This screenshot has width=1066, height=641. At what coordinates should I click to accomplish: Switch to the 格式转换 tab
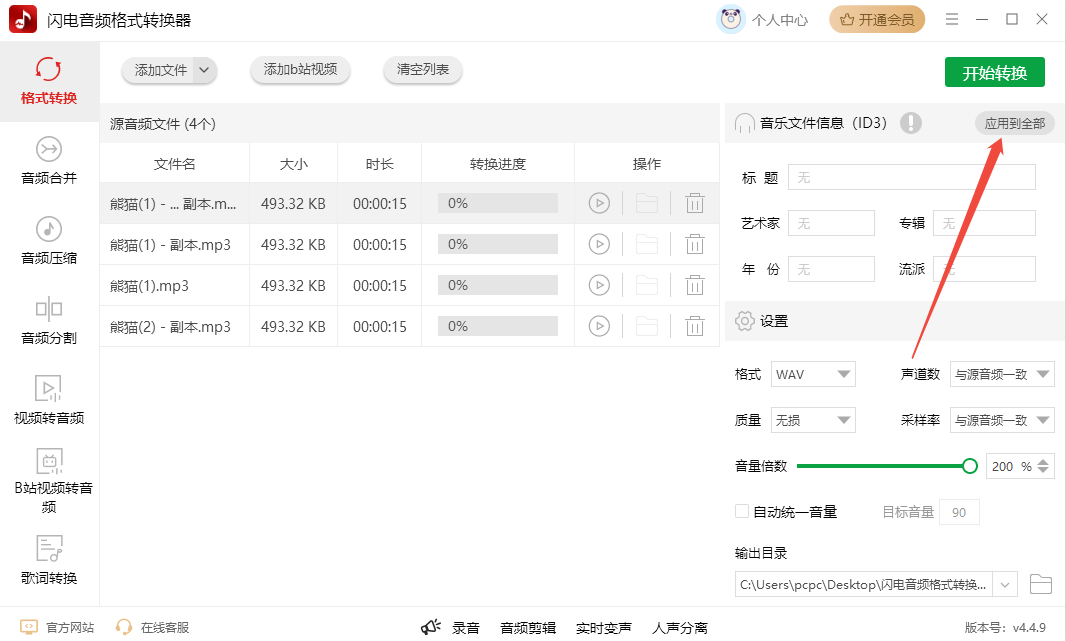(49, 80)
